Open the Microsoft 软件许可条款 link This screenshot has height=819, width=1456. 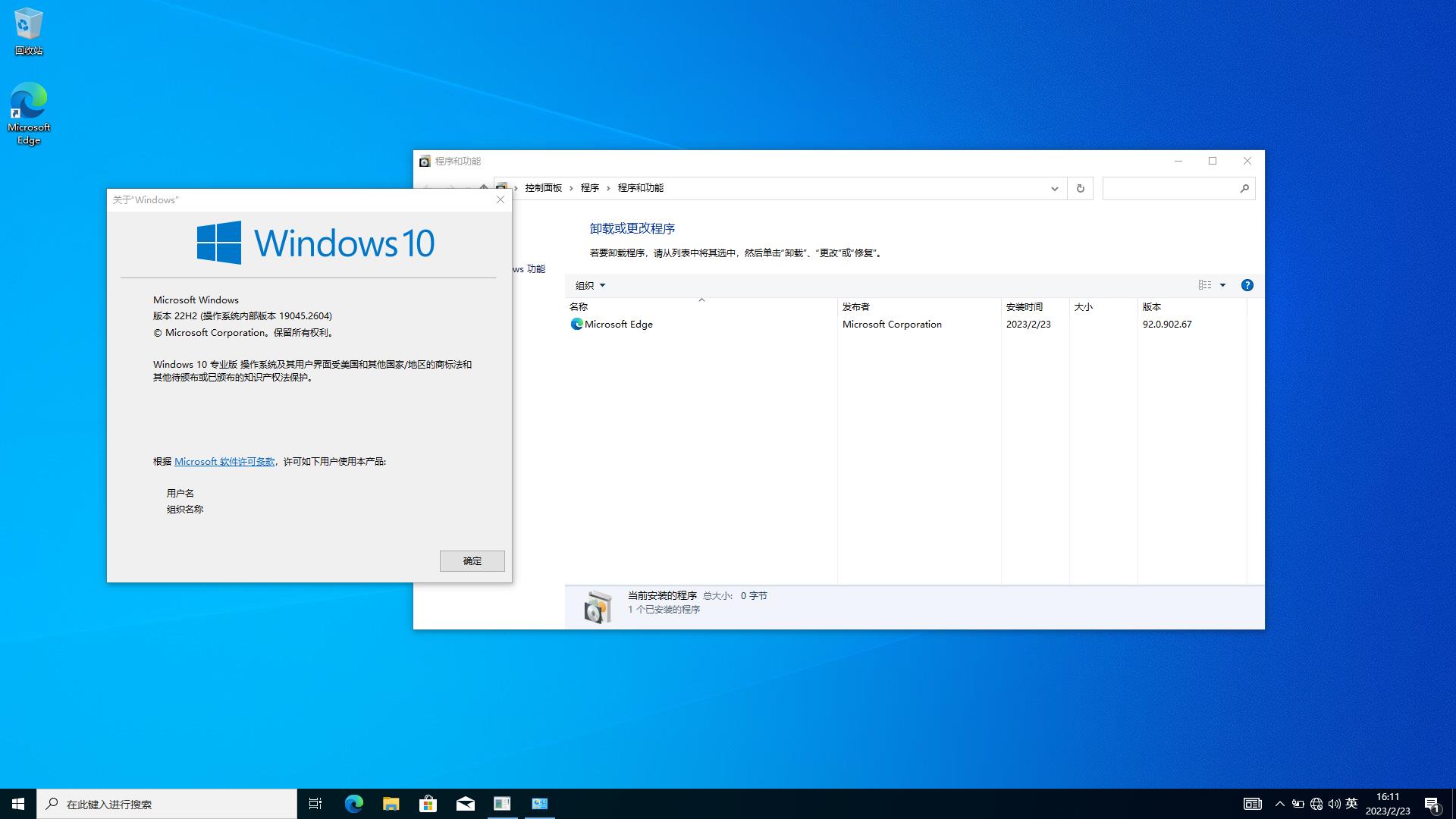click(x=224, y=461)
